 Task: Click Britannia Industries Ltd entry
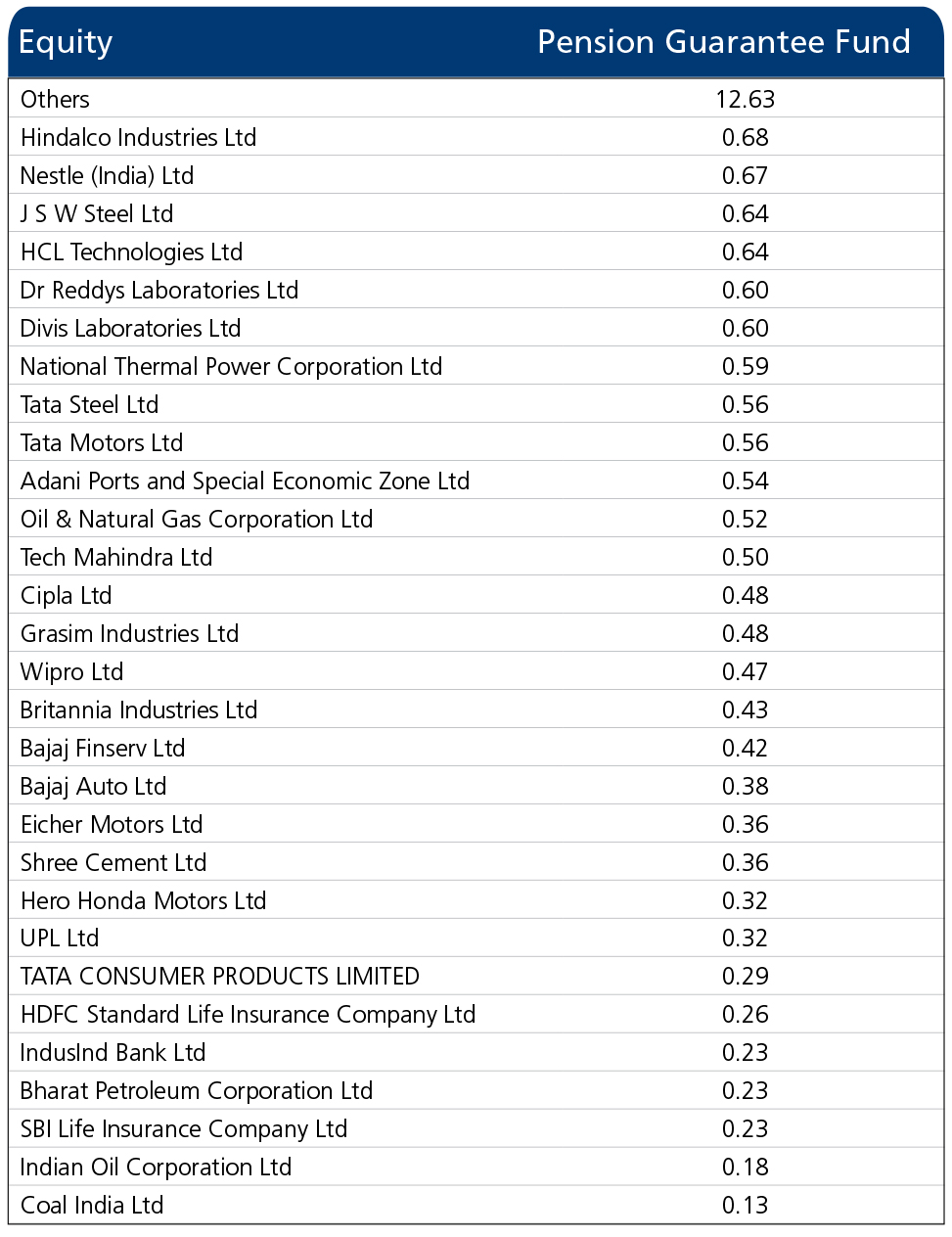[x=139, y=710]
